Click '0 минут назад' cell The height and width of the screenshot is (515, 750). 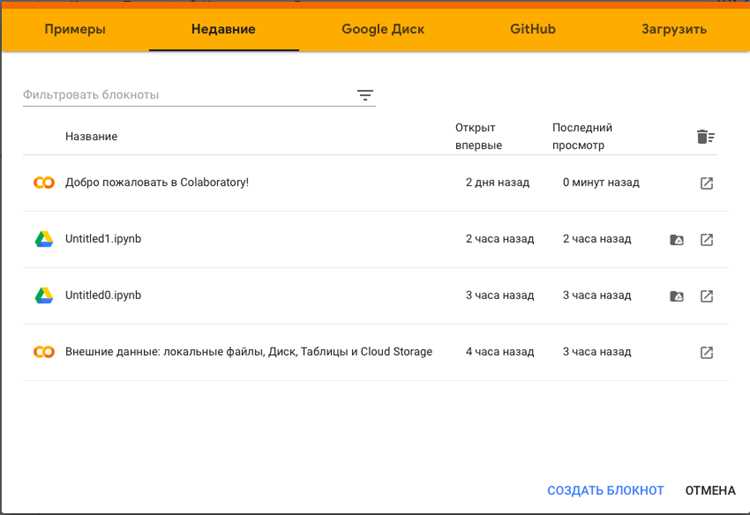coord(601,182)
